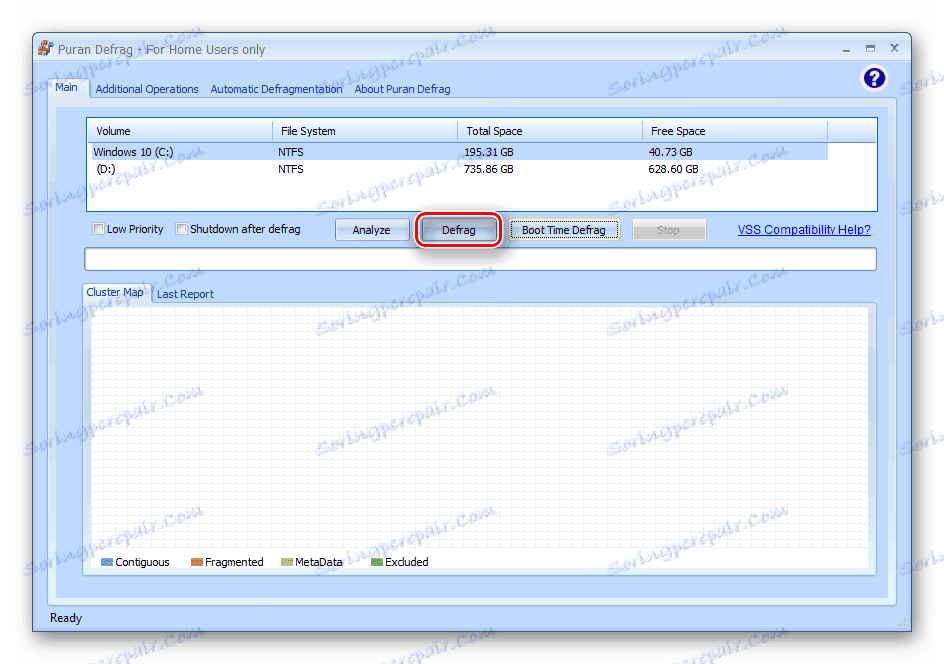The height and width of the screenshot is (664, 944).
Task: Click the NTFS cell in the D: row
Action: coord(291,169)
